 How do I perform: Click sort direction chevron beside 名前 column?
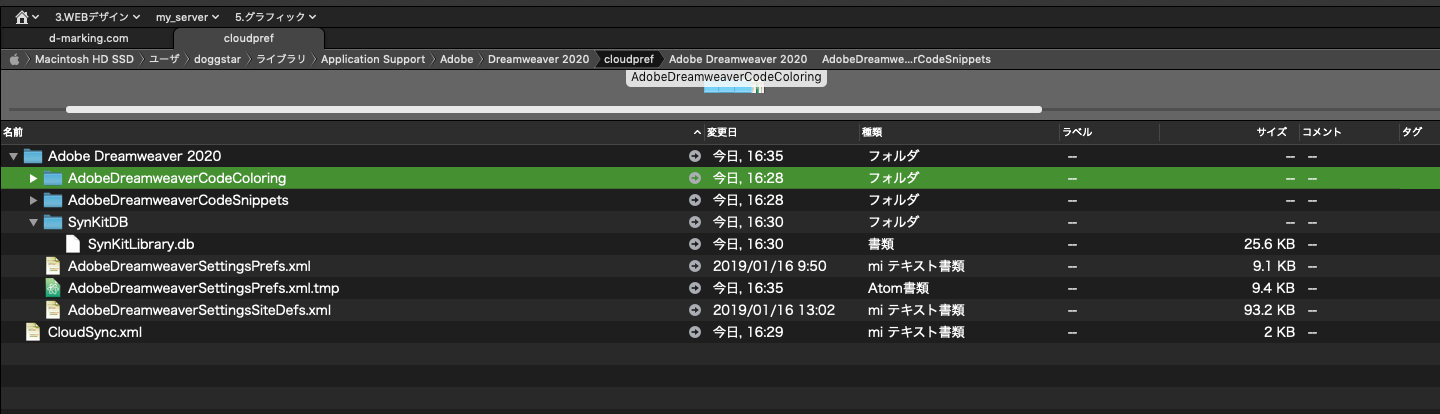697,132
